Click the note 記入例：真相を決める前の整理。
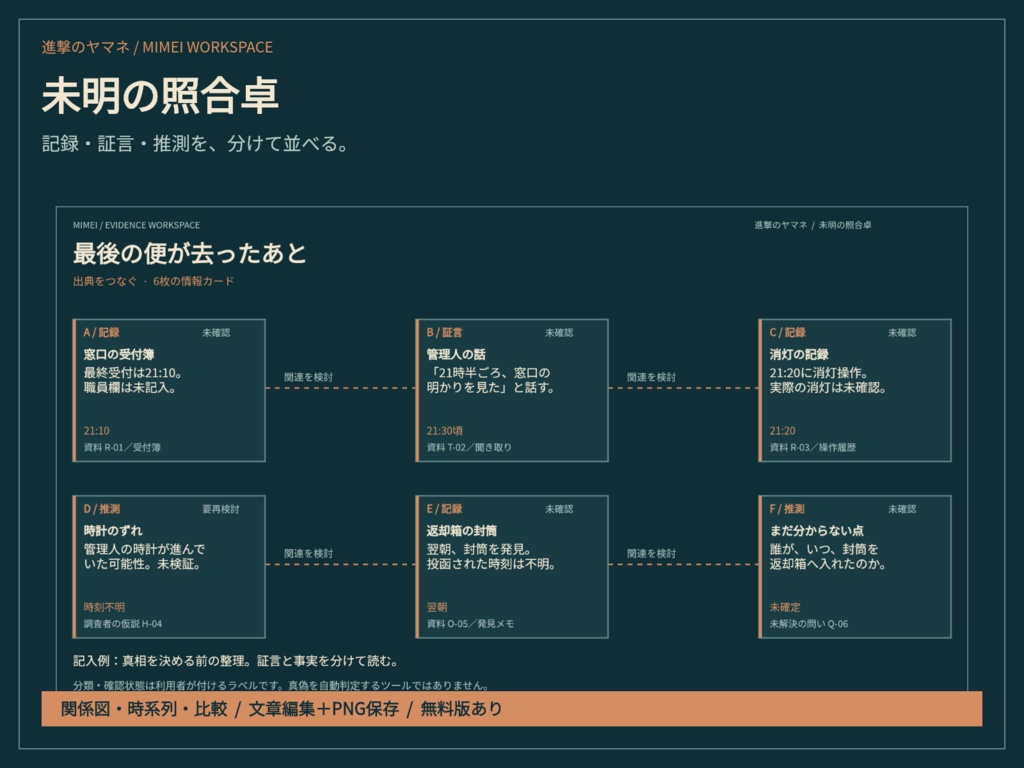The width and height of the screenshot is (1024, 768). (162, 661)
